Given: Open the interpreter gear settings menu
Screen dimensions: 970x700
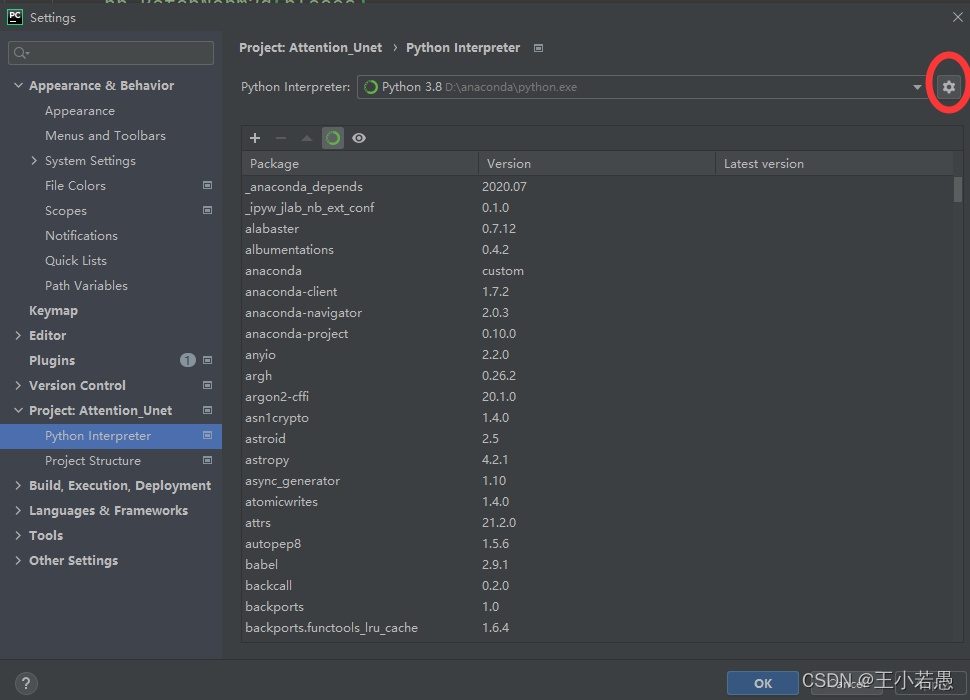Looking at the screenshot, I should coord(948,87).
